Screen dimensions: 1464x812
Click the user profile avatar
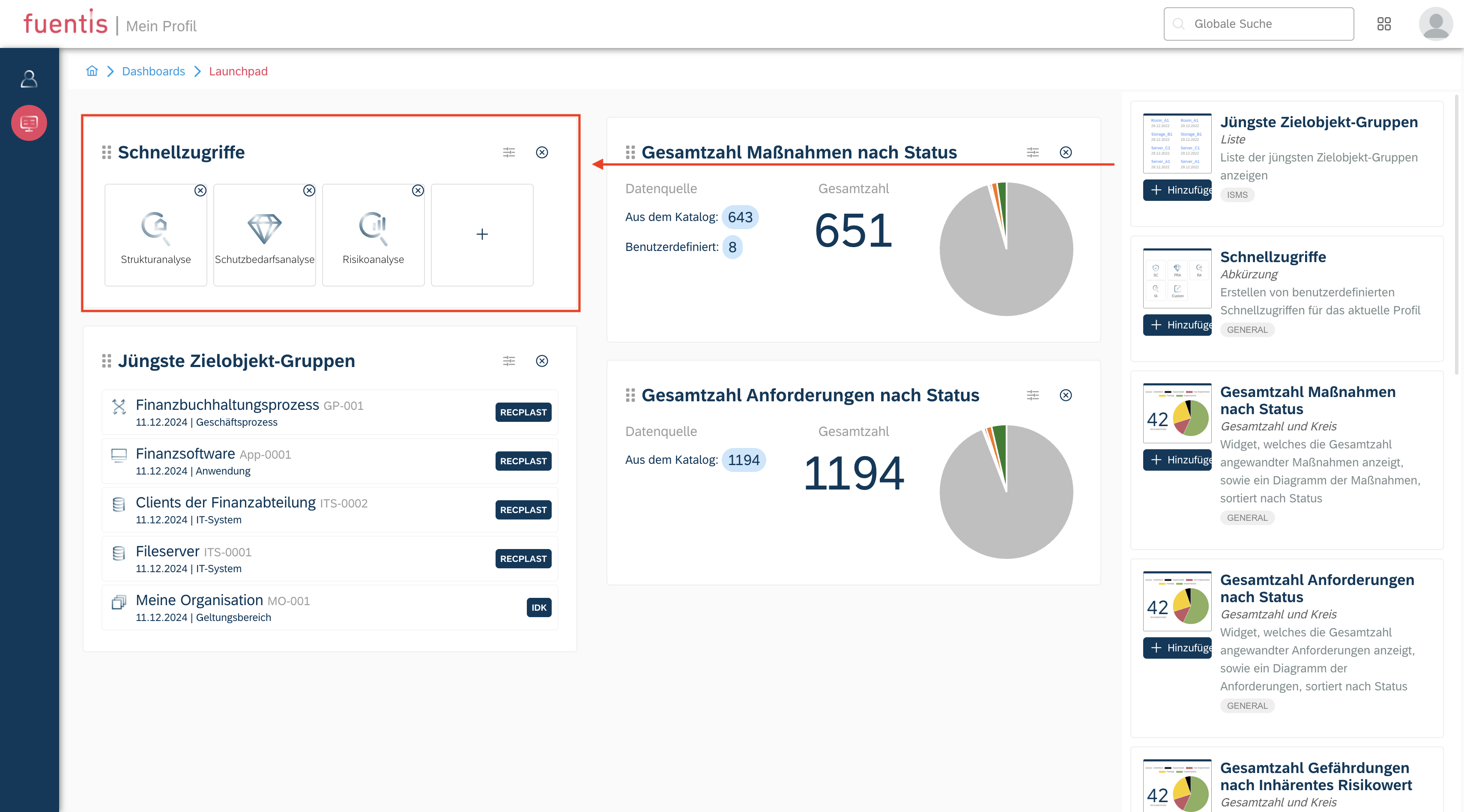pyautogui.click(x=1436, y=24)
